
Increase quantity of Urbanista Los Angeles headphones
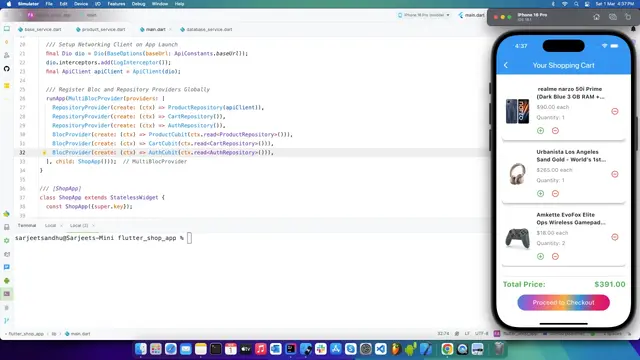coord(540,193)
